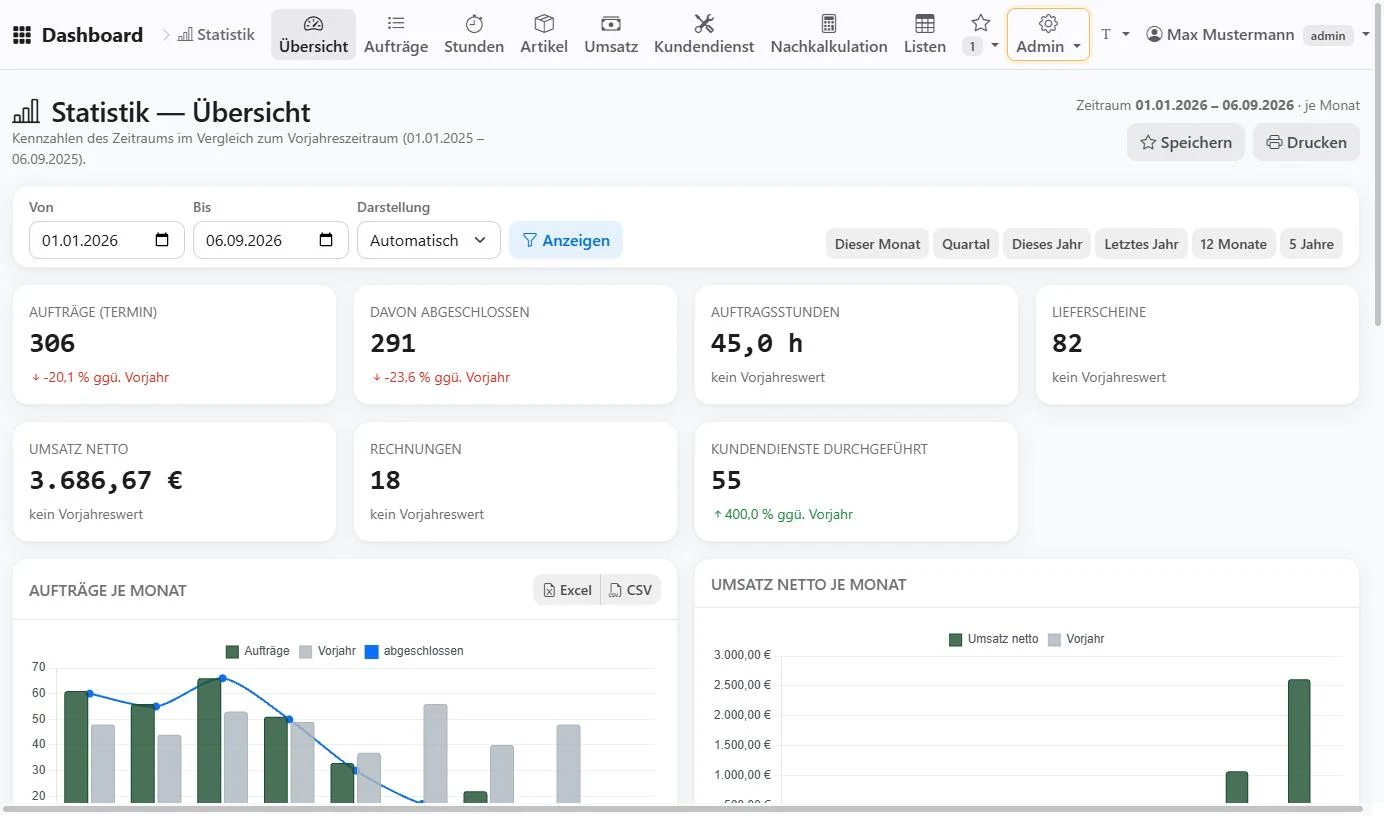Open the Nachkalkulation calculator tab
The image size is (1384, 815).
829,35
